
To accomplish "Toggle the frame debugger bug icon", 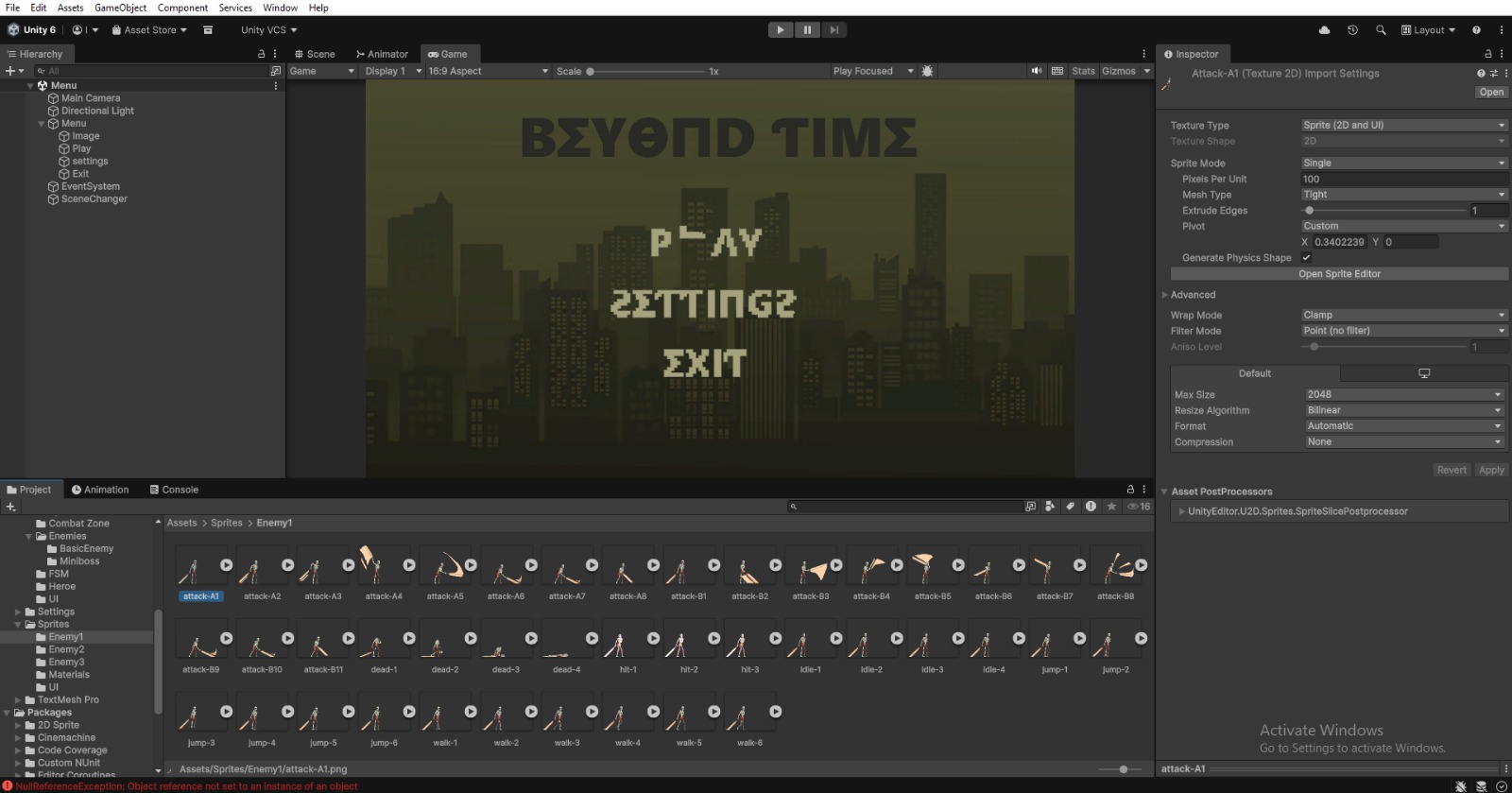I will [927, 71].
